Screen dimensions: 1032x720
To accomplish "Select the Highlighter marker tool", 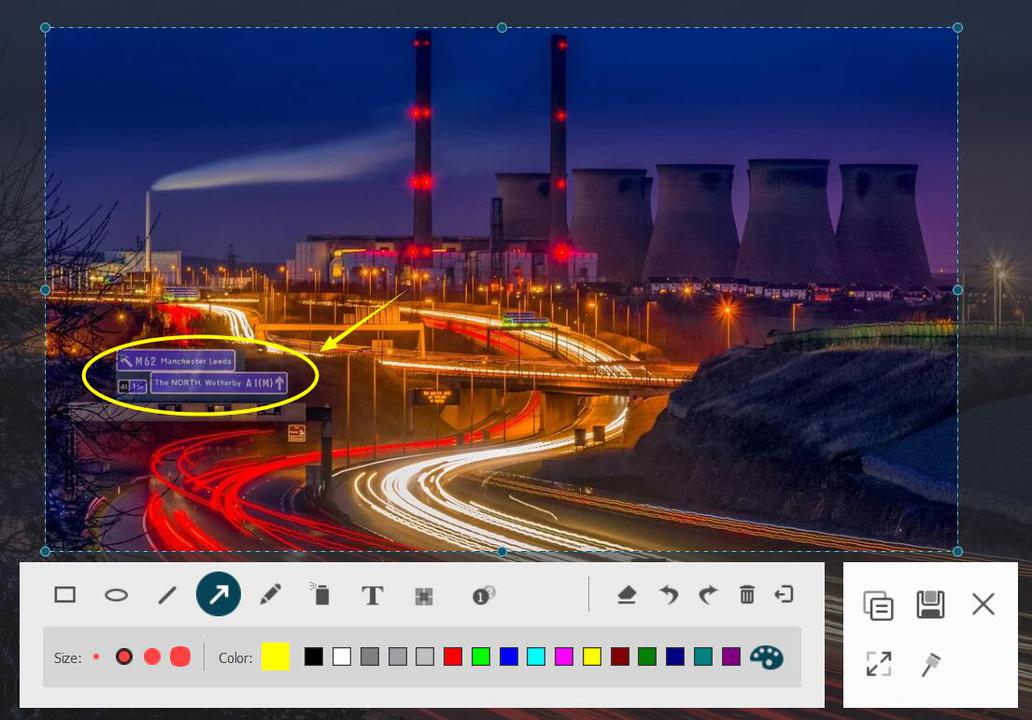I will (x=320, y=595).
